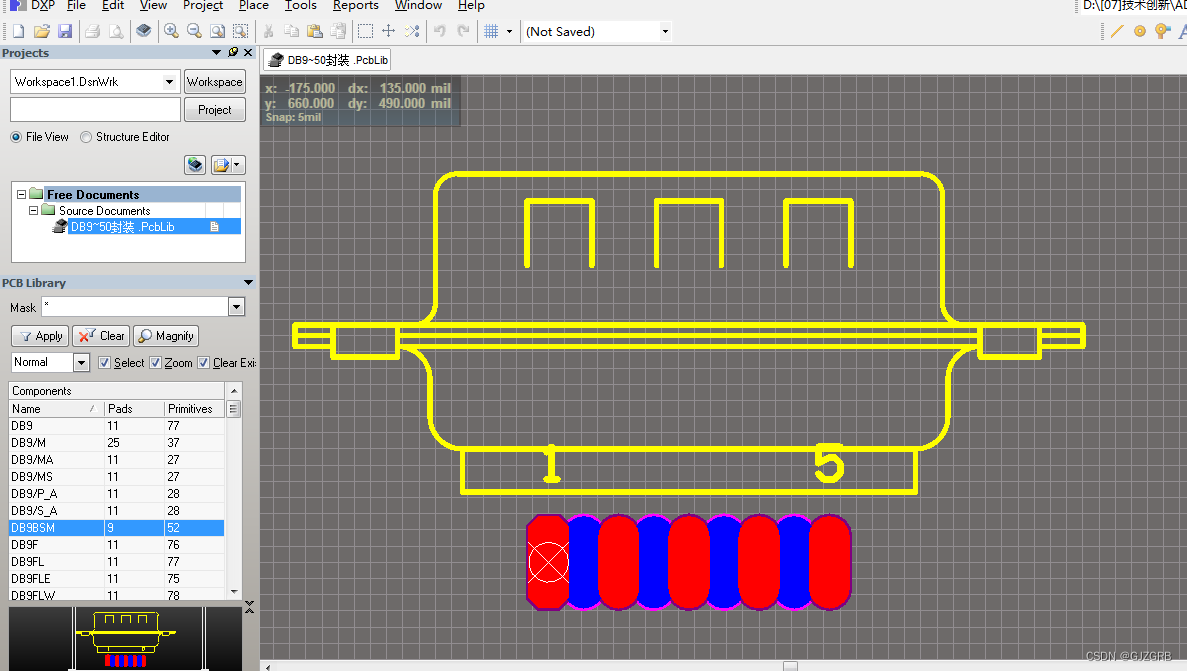Image resolution: width=1187 pixels, height=671 pixels.
Task: Open the Projects panel options arrow
Action: [x=217, y=52]
